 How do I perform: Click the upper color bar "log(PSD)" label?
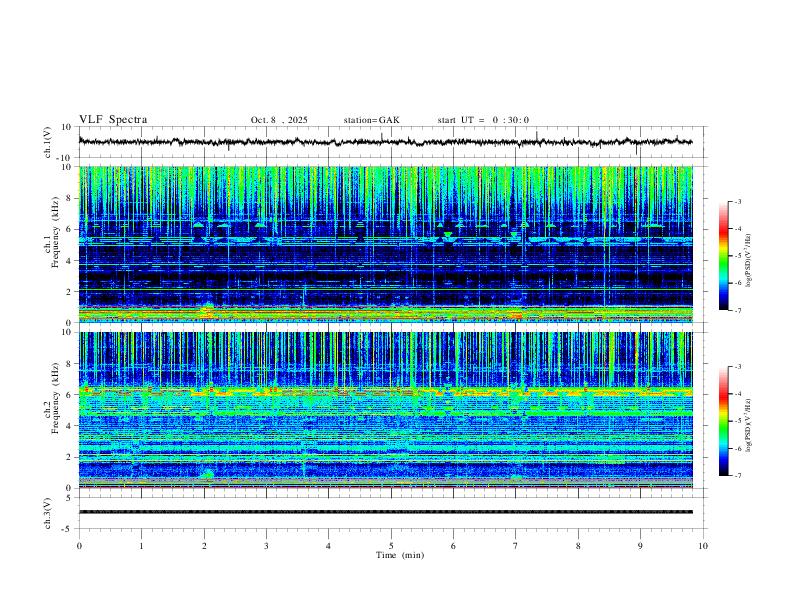tap(748, 261)
